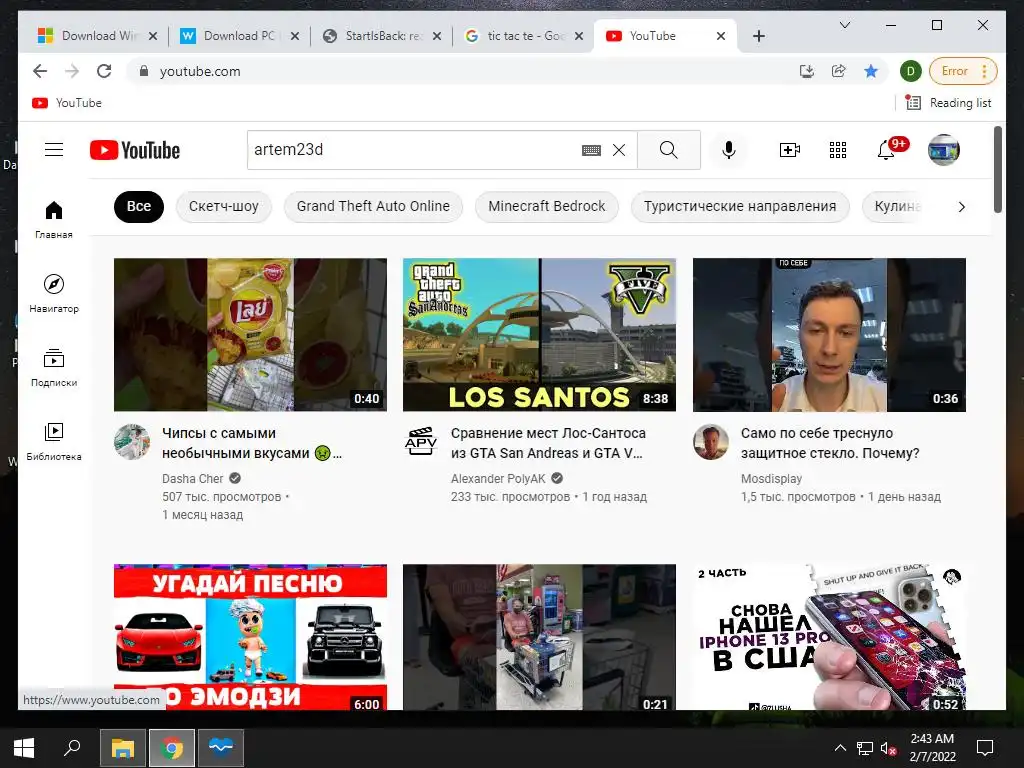View site information lock icon
The image size is (1024, 768).
(x=144, y=71)
